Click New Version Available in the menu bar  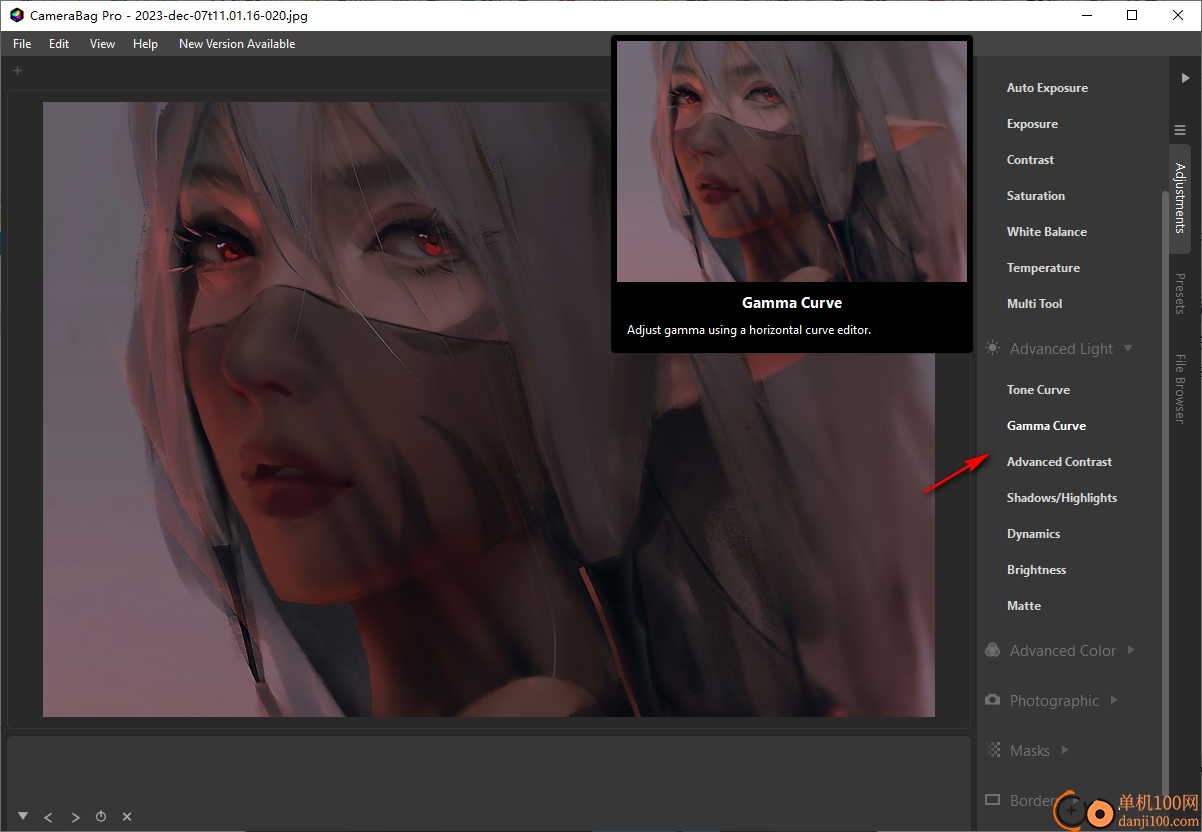click(x=237, y=44)
